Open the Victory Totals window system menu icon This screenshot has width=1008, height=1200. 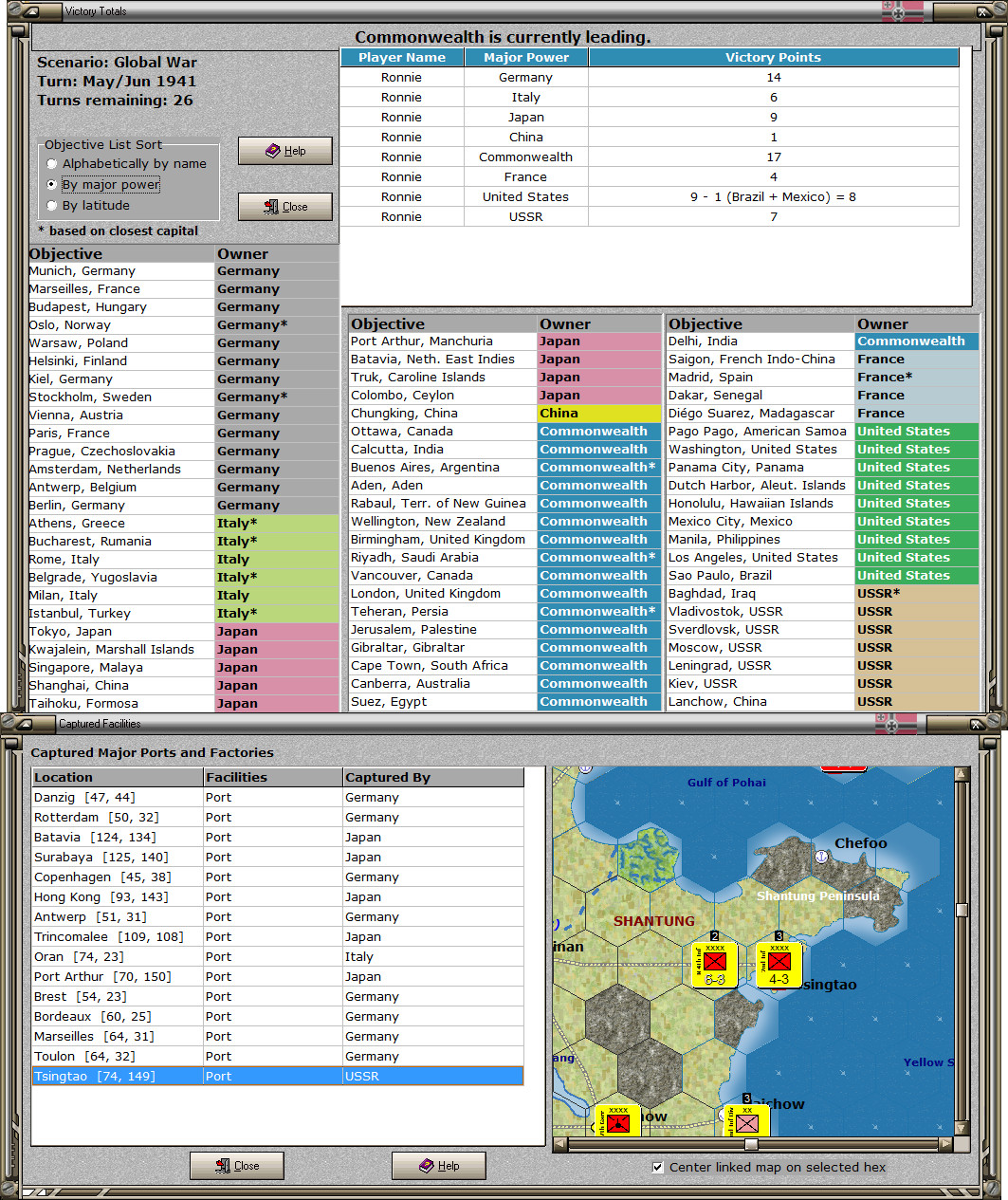coord(29,11)
